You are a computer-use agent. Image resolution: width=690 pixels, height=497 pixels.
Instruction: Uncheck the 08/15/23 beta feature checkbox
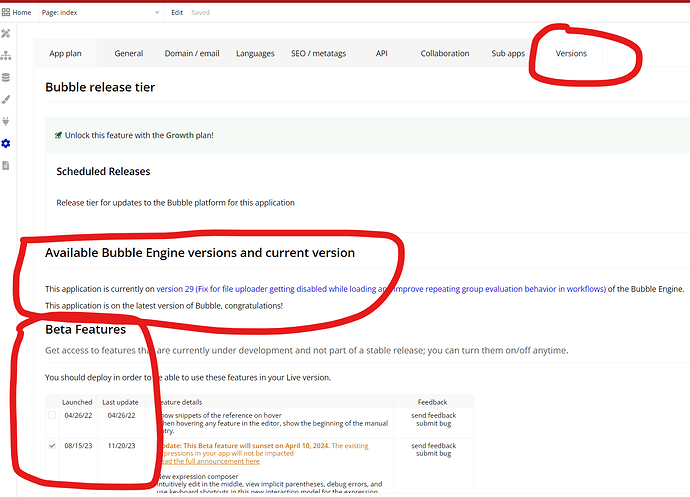pyautogui.click(x=52, y=445)
